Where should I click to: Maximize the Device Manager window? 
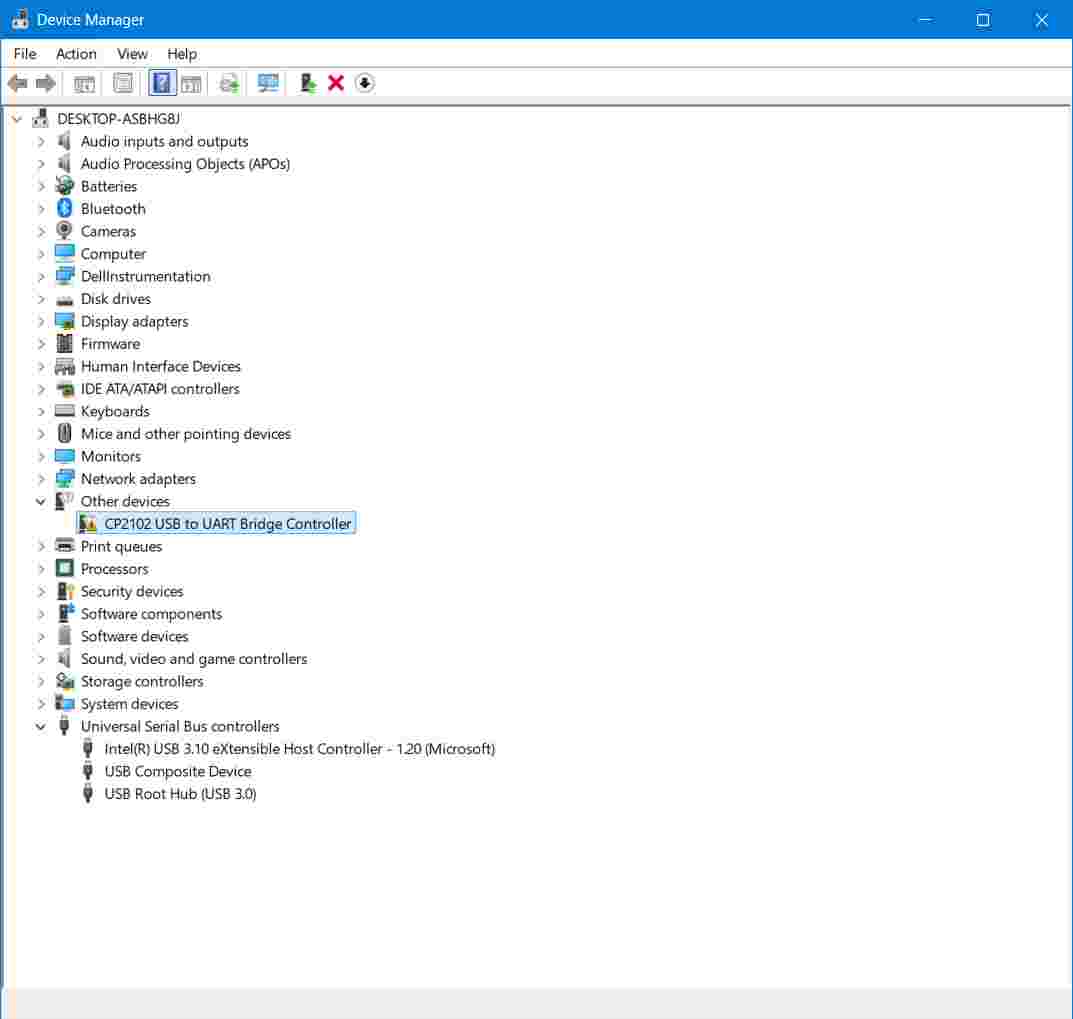click(x=983, y=20)
